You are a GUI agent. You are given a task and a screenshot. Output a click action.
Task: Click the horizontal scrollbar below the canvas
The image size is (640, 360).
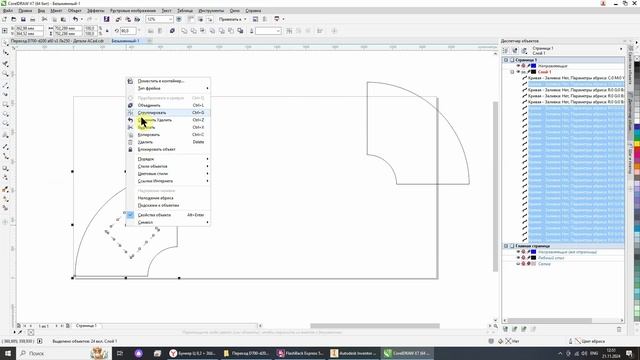[x=375, y=326]
